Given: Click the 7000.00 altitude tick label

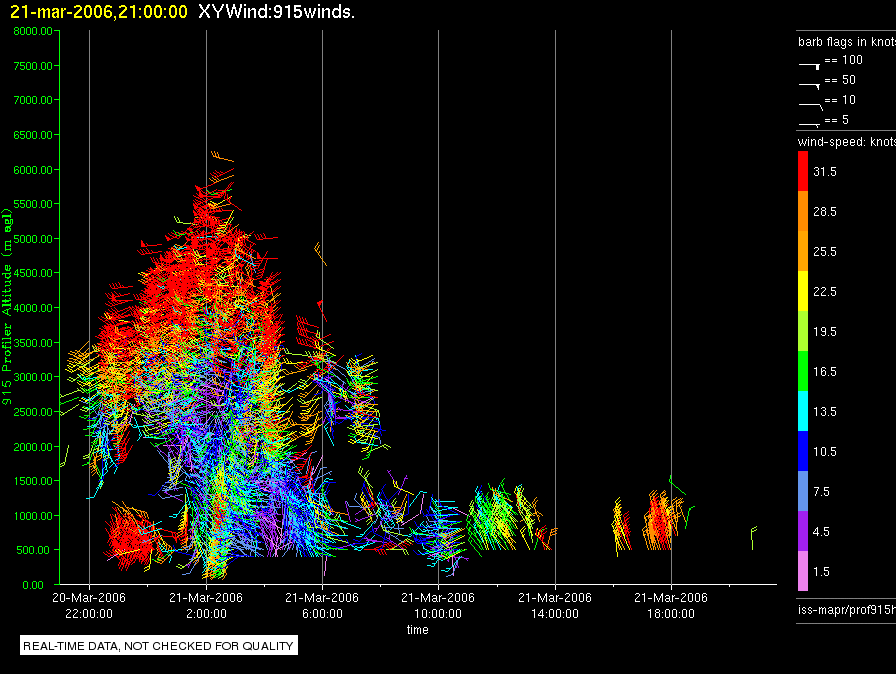Looking at the screenshot, I should [33, 100].
